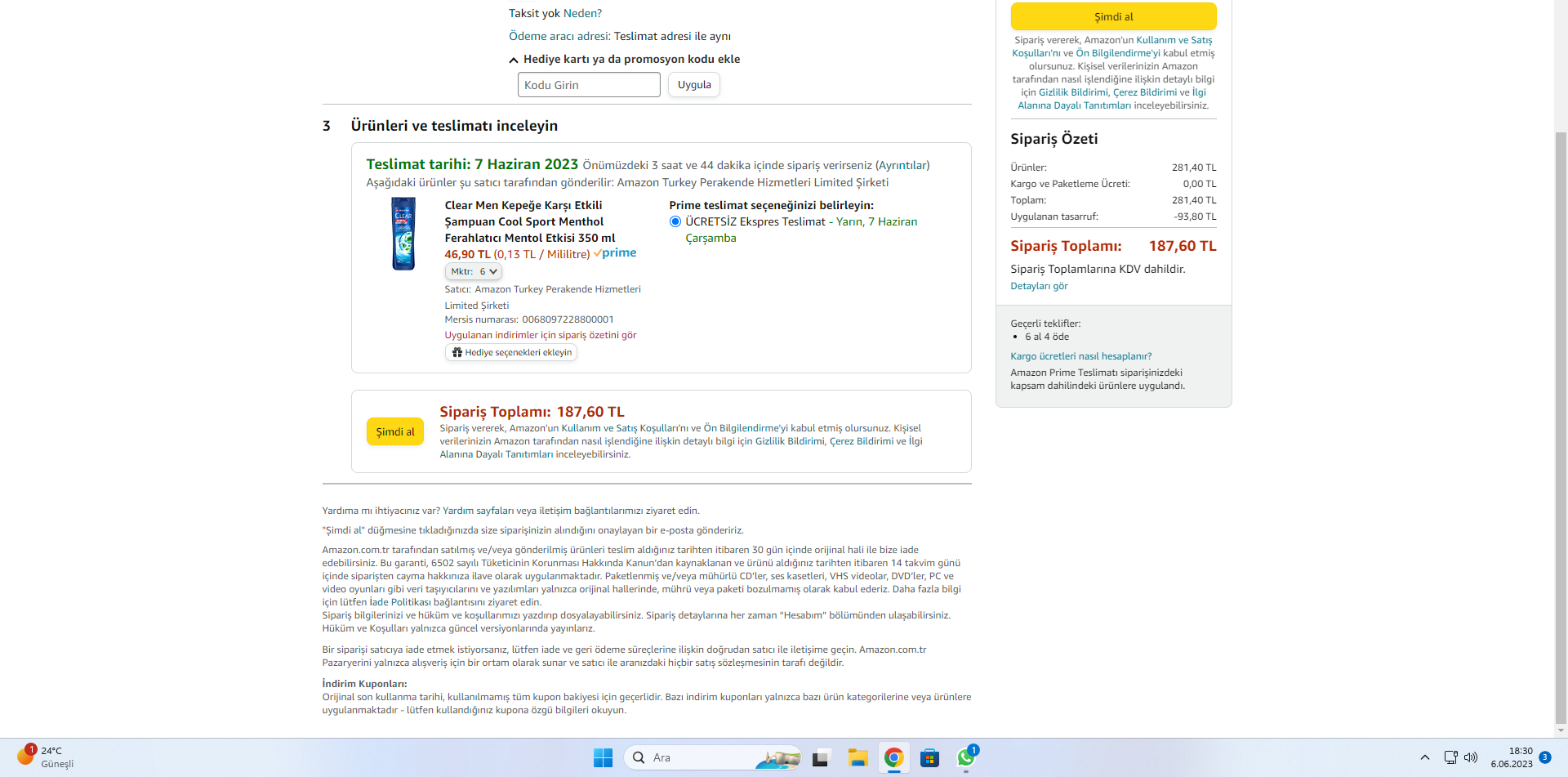Click the gift icon in Hediye seçenekleri

pos(457,353)
